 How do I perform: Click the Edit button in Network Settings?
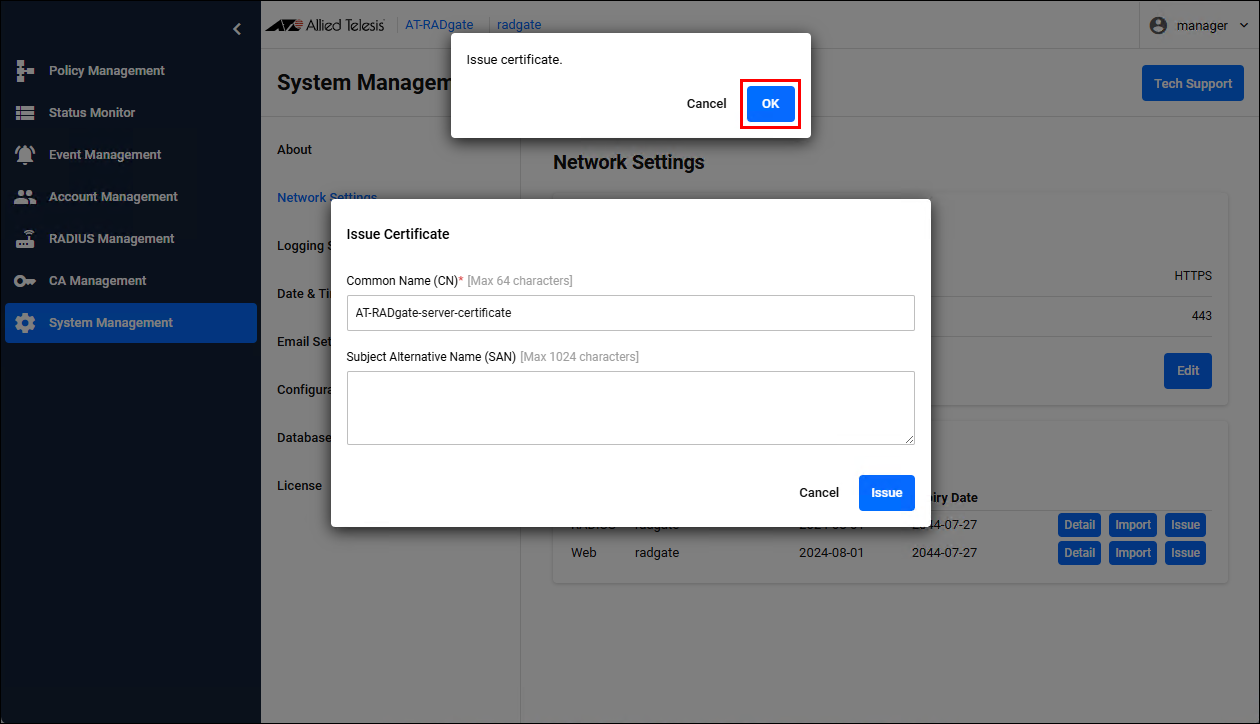tap(1188, 371)
